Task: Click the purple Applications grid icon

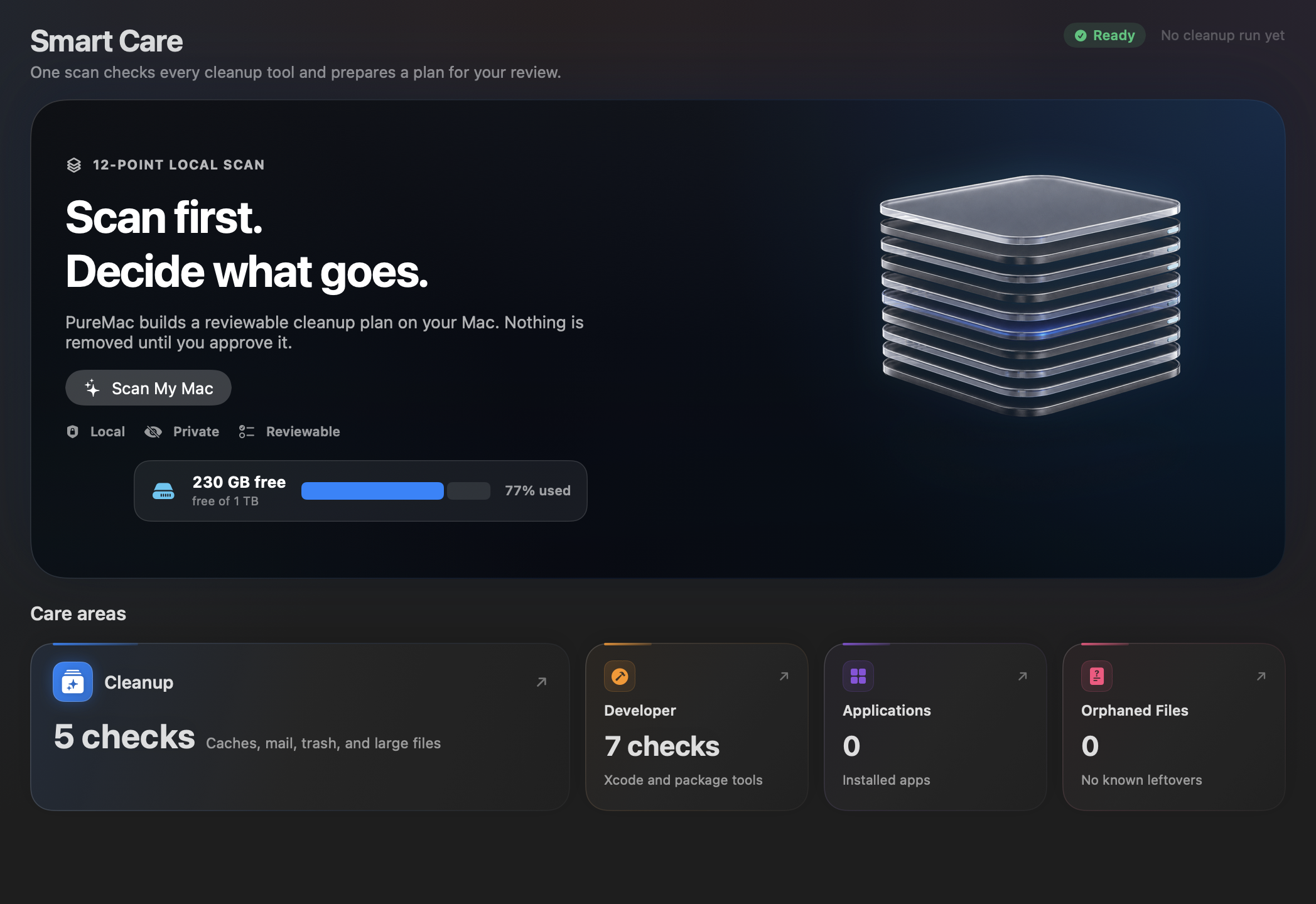Action: pyautogui.click(x=858, y=676)
